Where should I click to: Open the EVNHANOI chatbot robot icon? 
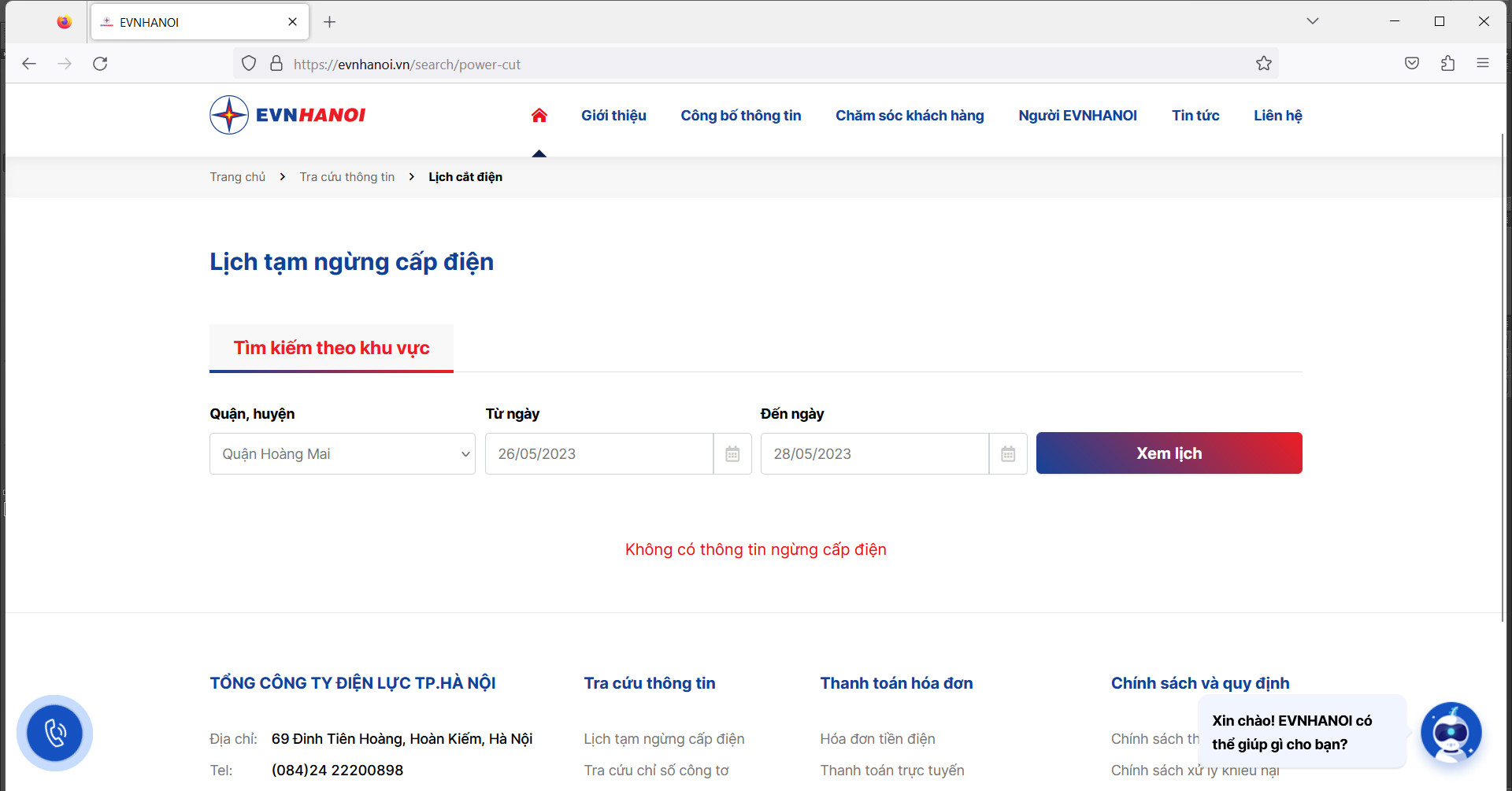click(1451, 733)
